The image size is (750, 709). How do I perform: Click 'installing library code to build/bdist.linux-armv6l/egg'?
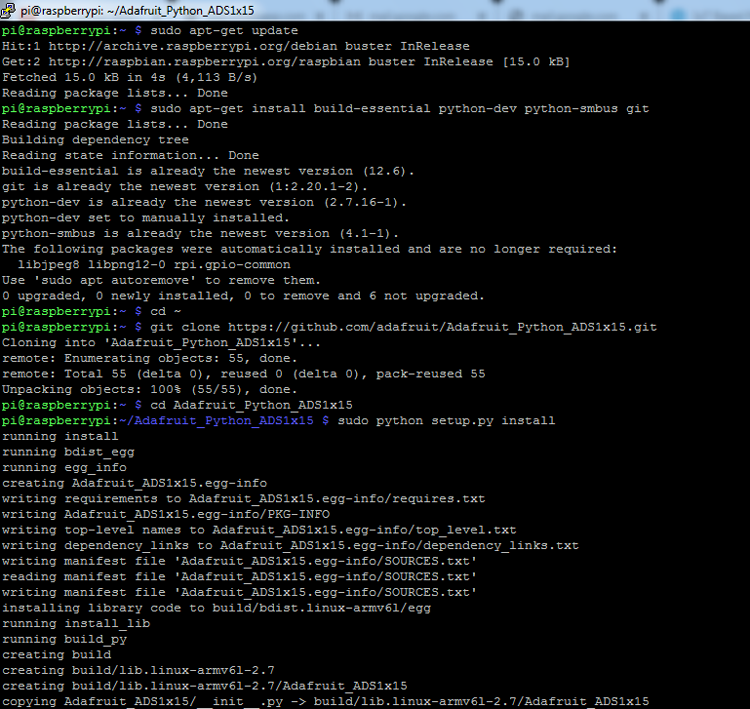(x=216, y=608)
